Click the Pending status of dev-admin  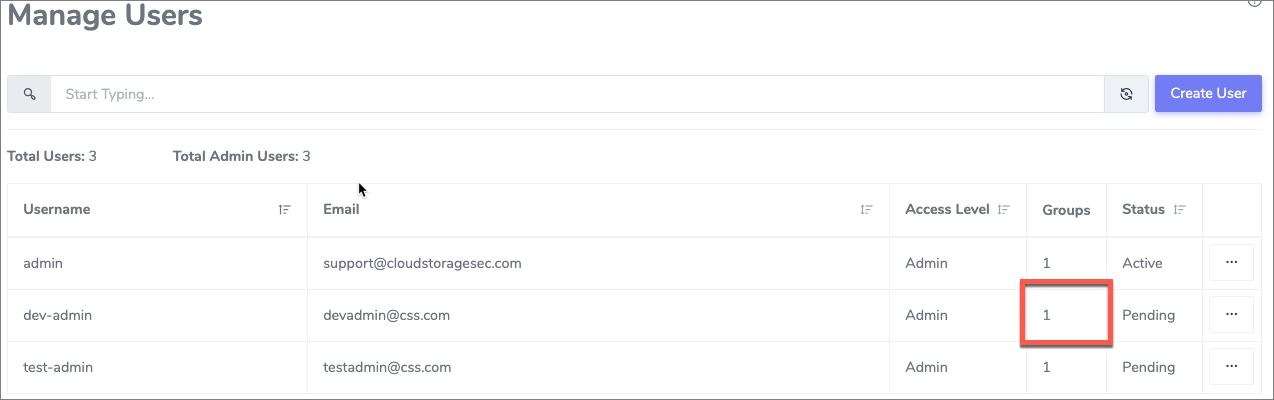point(1148,315)
